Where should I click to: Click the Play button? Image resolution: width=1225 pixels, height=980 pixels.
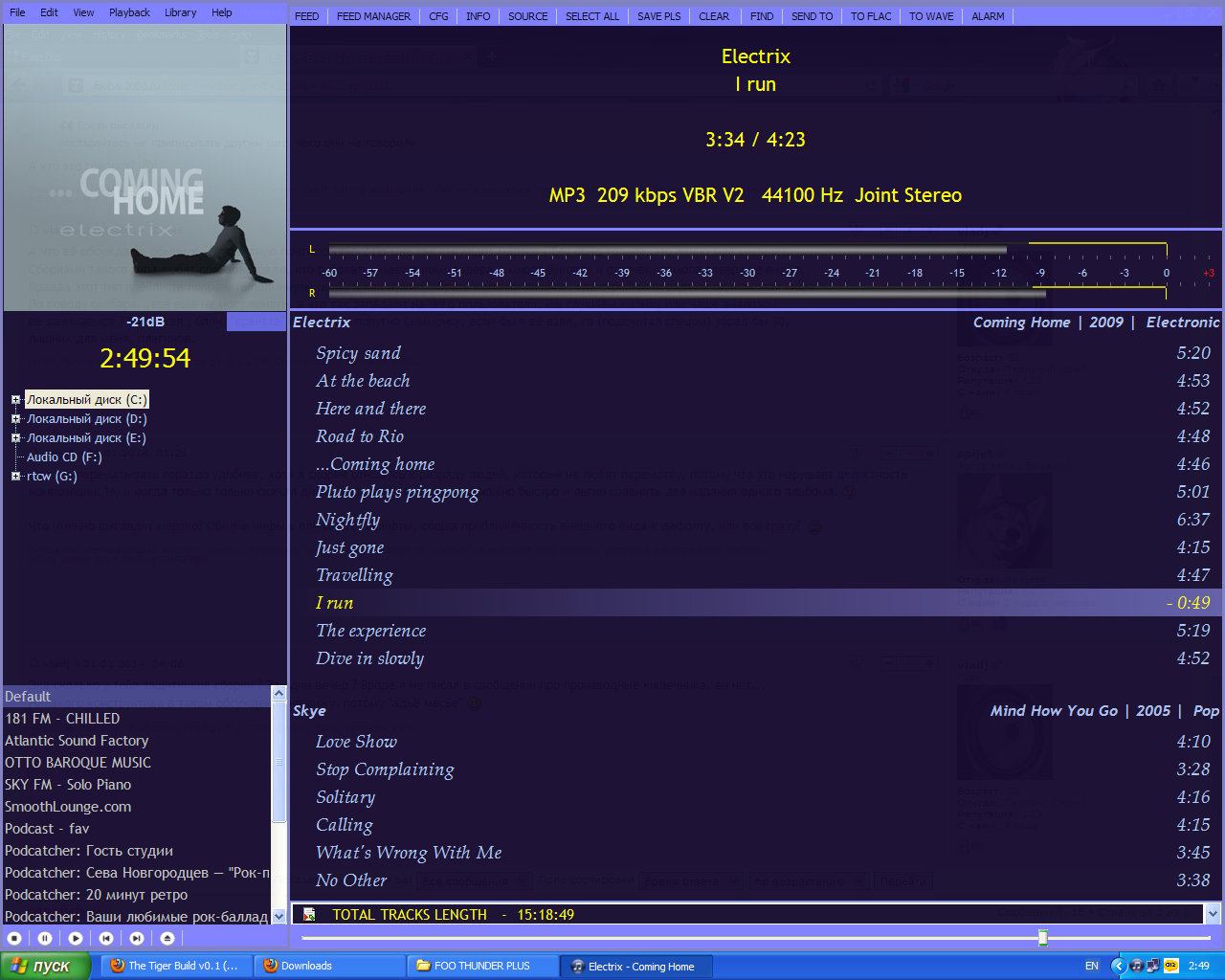tap(76, 939)
